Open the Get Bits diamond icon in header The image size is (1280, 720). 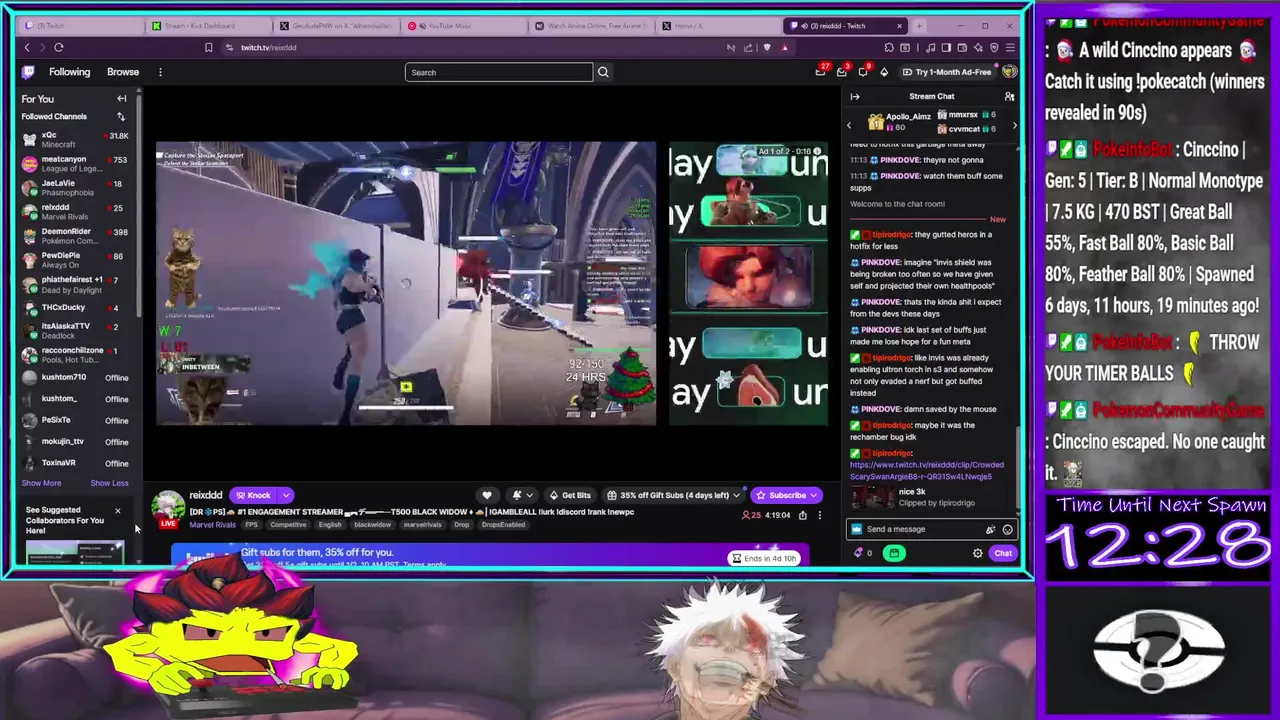884,72
